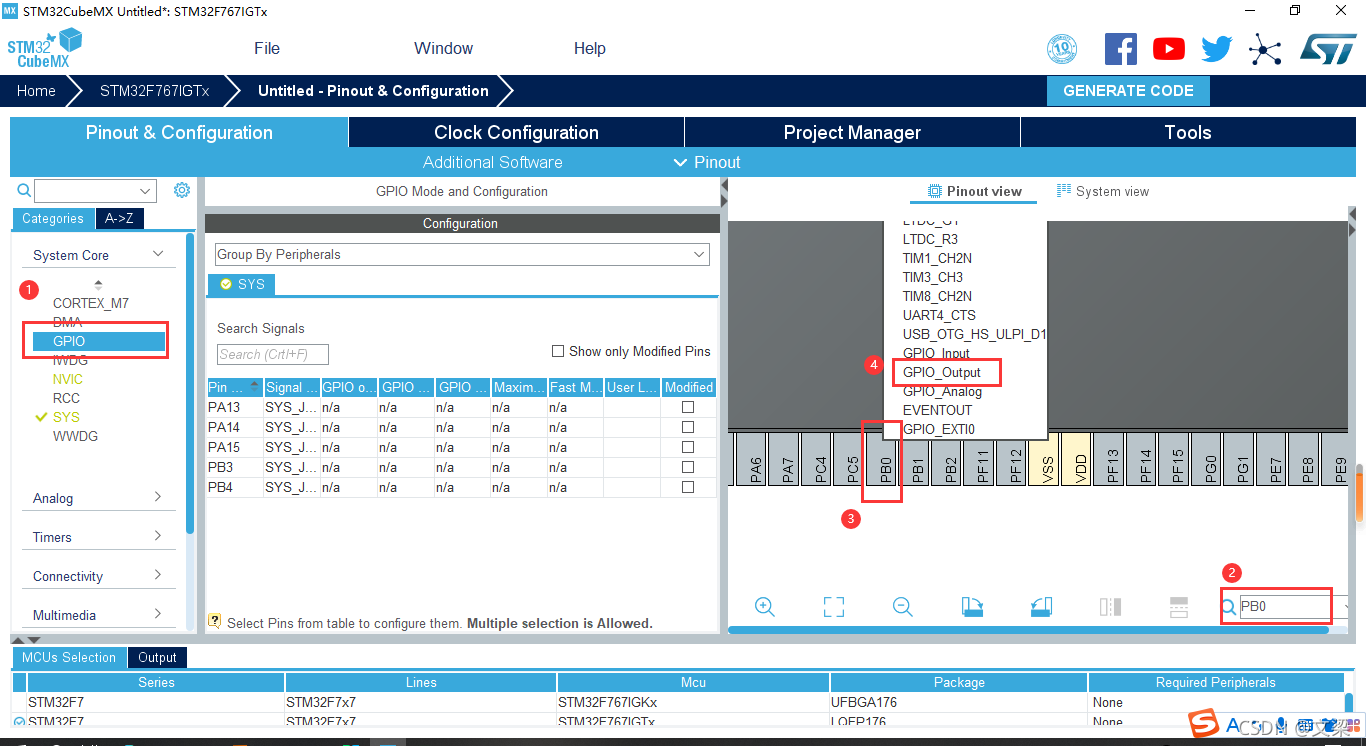This screenshot has height=746, width=1366.
Task: Expand the Pinout dropdown menu
Action: (x=707, y=162)
